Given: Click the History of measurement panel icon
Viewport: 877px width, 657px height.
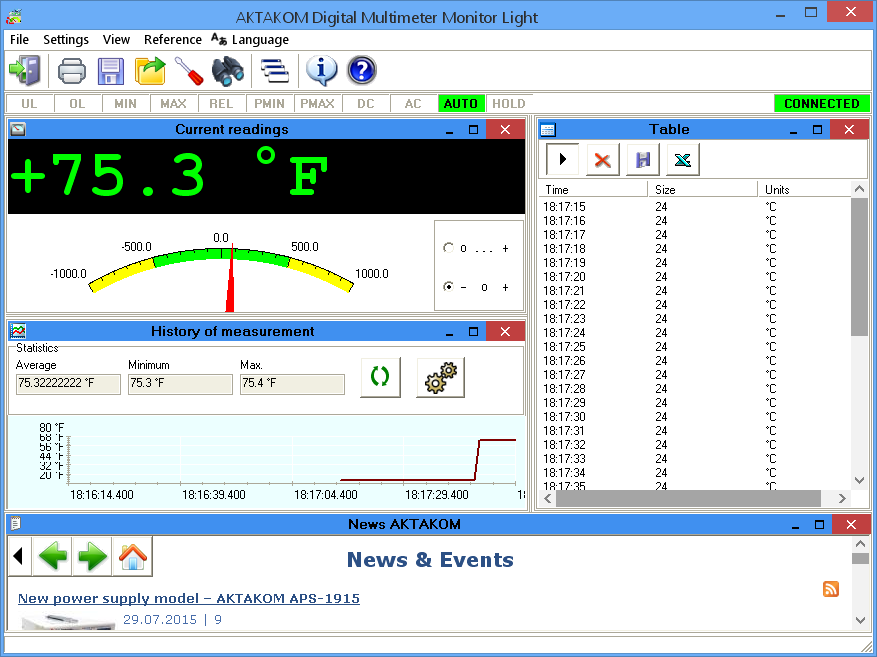Looking at the screenshot, I should click(x=18, y=331).
